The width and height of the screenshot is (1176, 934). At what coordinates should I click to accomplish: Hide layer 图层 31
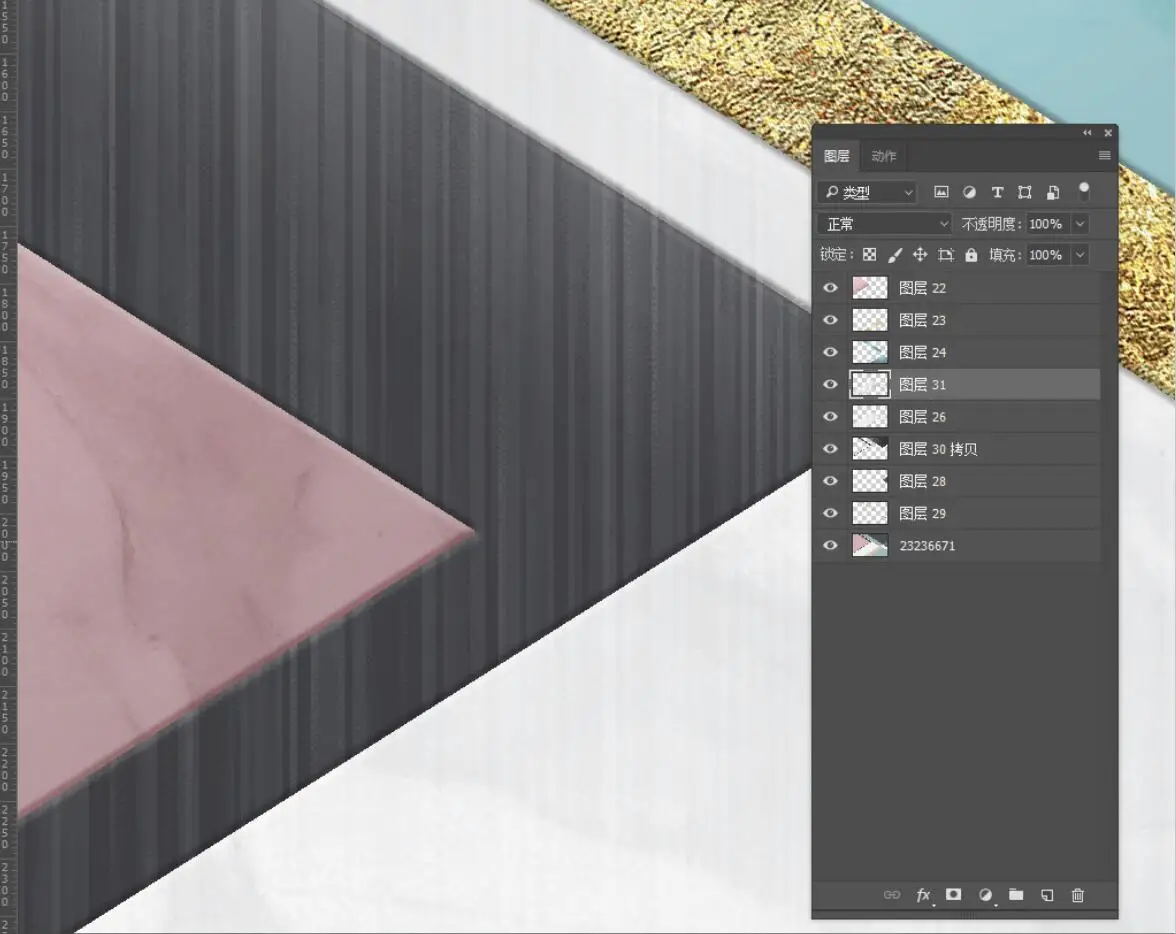830,384
